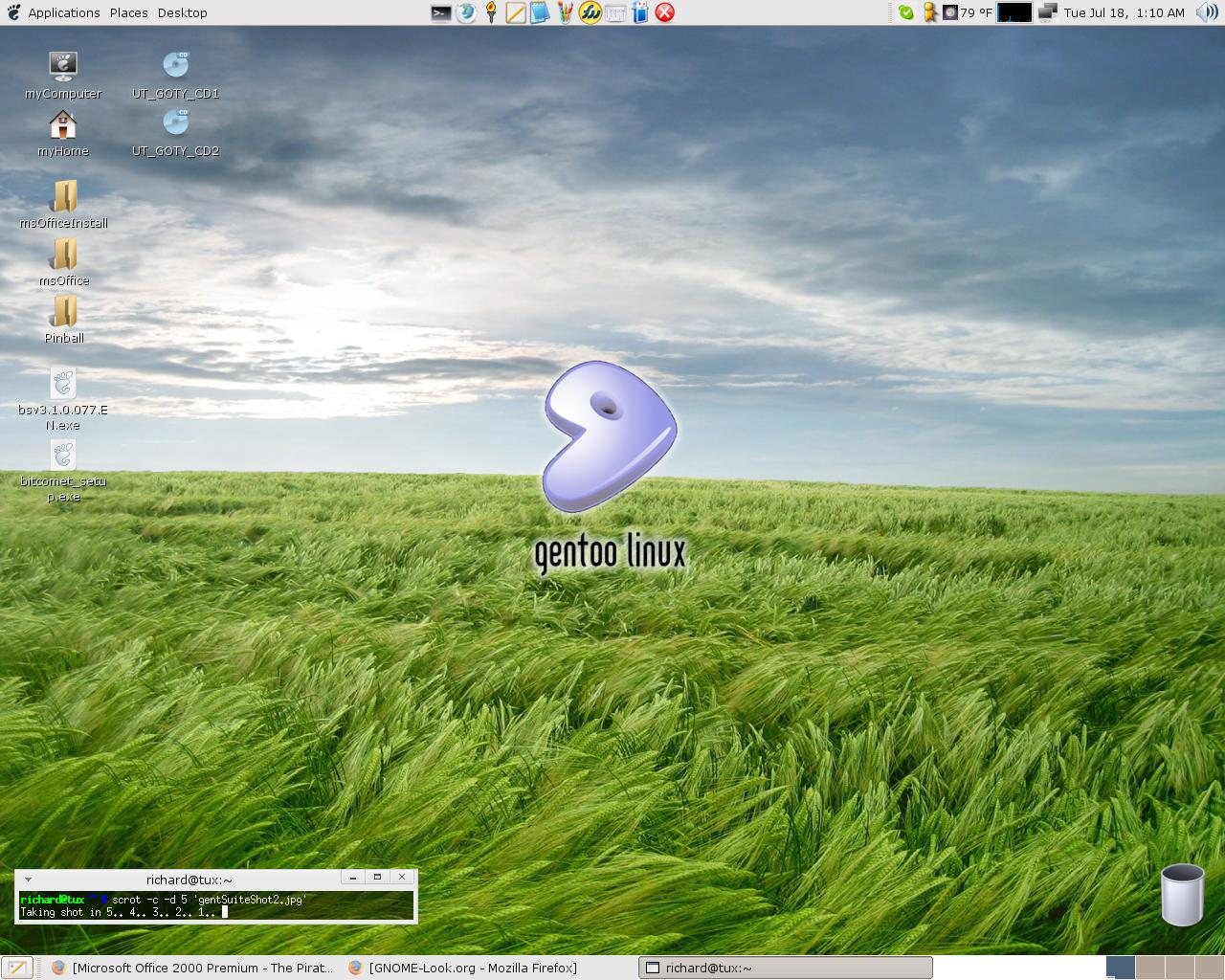The image size is (1225, 980).
Task: Click inside the terminal text area
Action: pyautogui.click(x=216, y=905)
